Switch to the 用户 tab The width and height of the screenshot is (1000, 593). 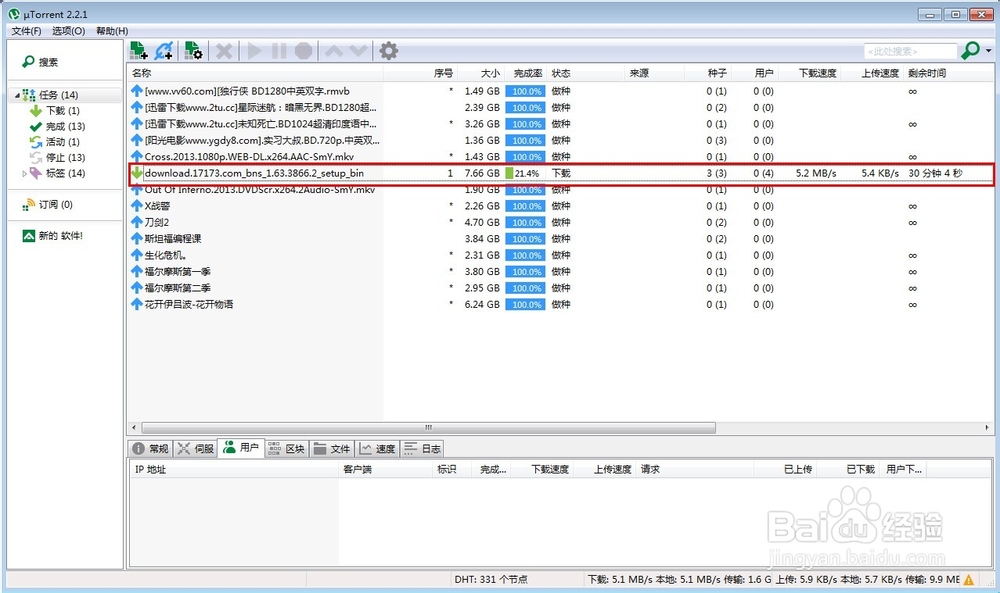point(241,448)
